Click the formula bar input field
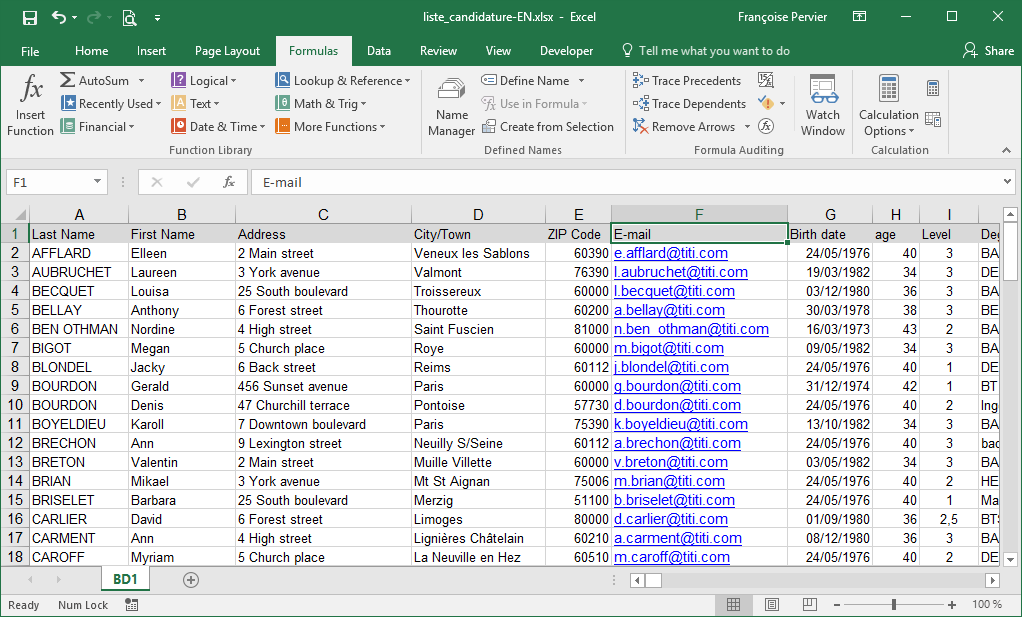This screenshot has width=1022, height=617. [620, 182]
